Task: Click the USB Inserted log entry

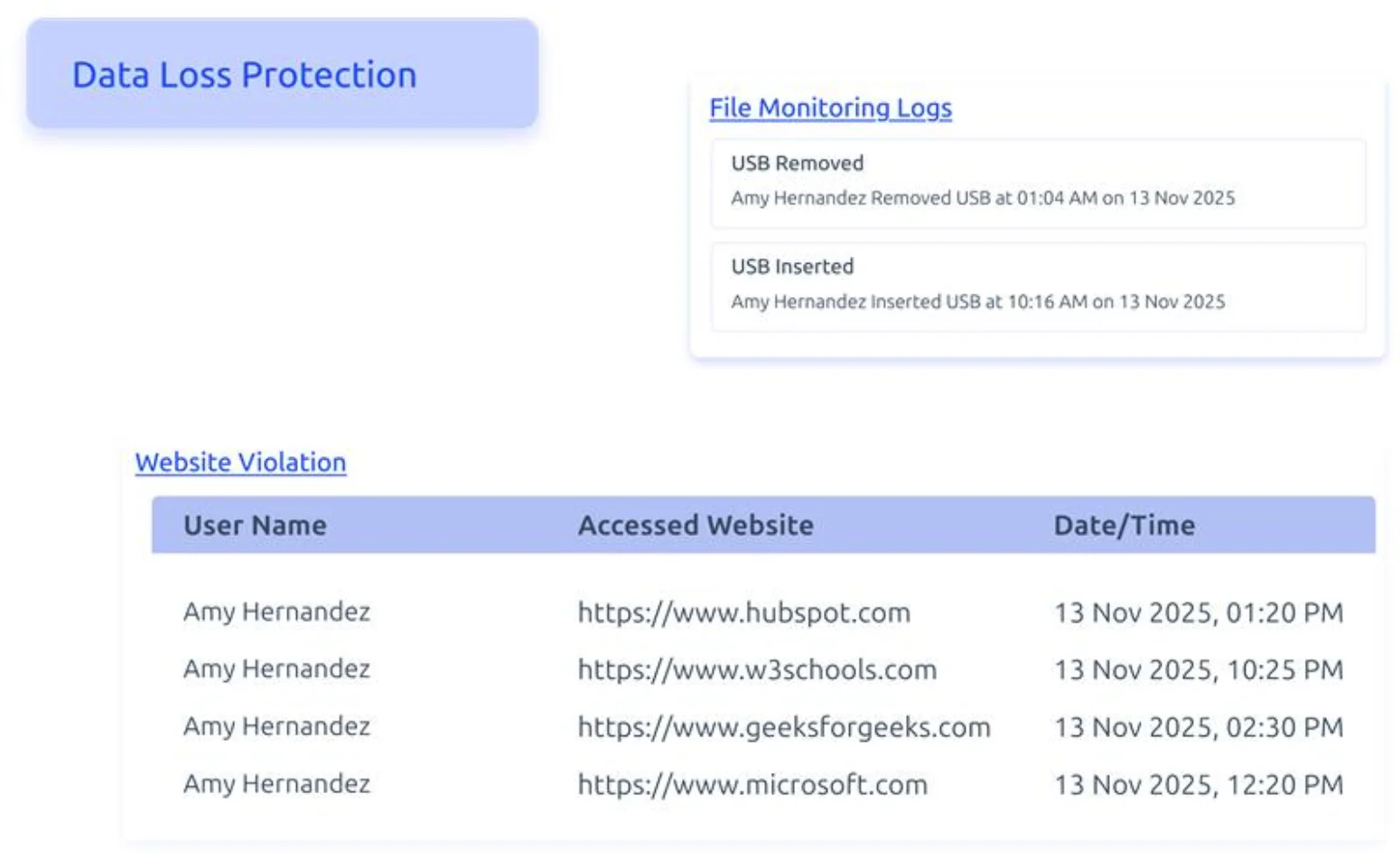Action: (1037, 286)
